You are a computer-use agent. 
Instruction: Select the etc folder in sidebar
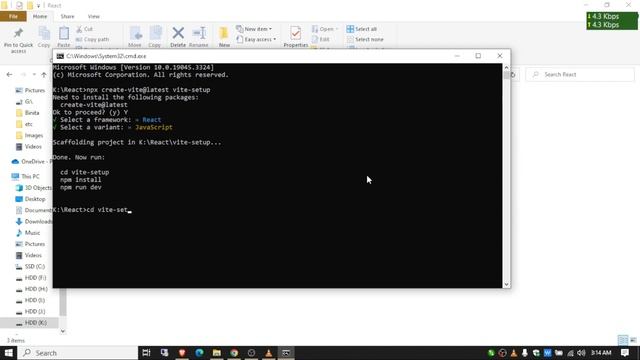coord(24,124)
